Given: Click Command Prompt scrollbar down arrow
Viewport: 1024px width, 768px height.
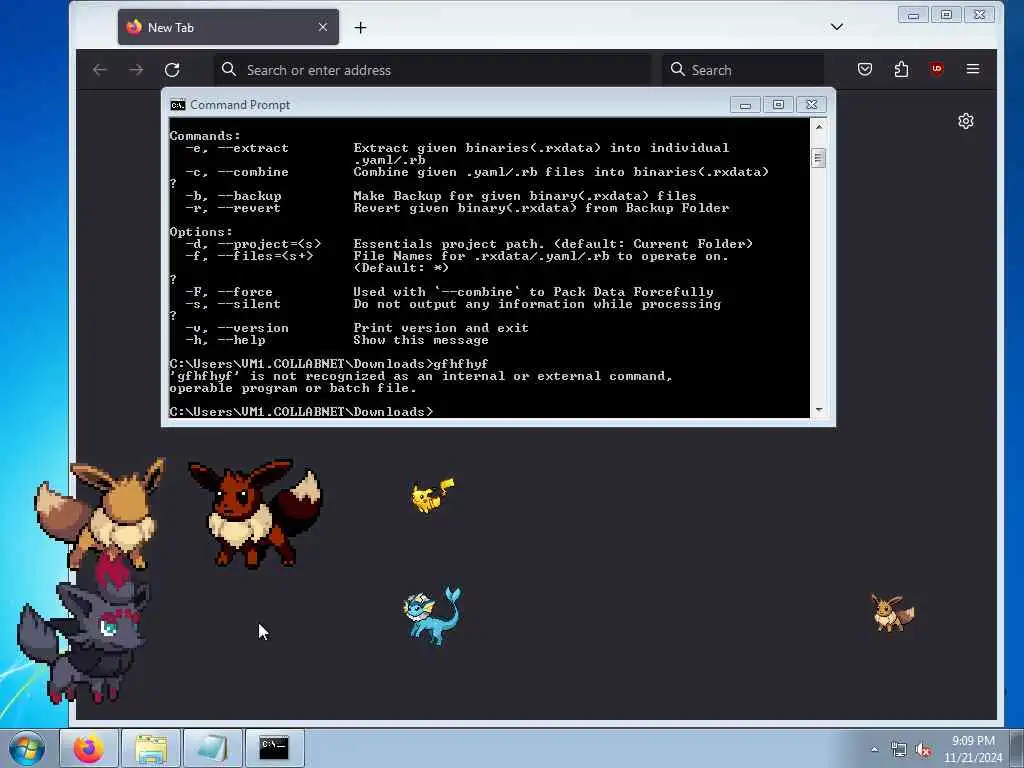Looking at the screenshot, I should 819,410.
